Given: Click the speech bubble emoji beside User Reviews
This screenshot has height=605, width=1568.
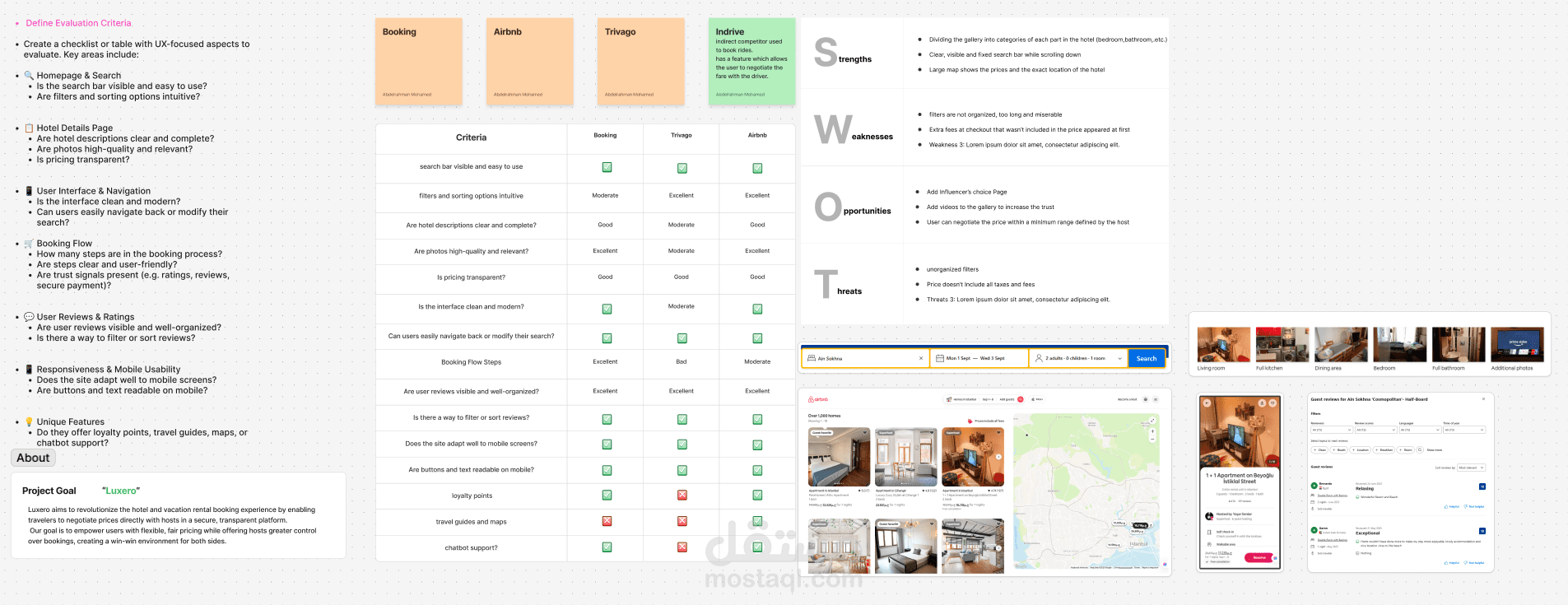Looking at the screenshot, I should pyautogui.click(x=29, y=317).
